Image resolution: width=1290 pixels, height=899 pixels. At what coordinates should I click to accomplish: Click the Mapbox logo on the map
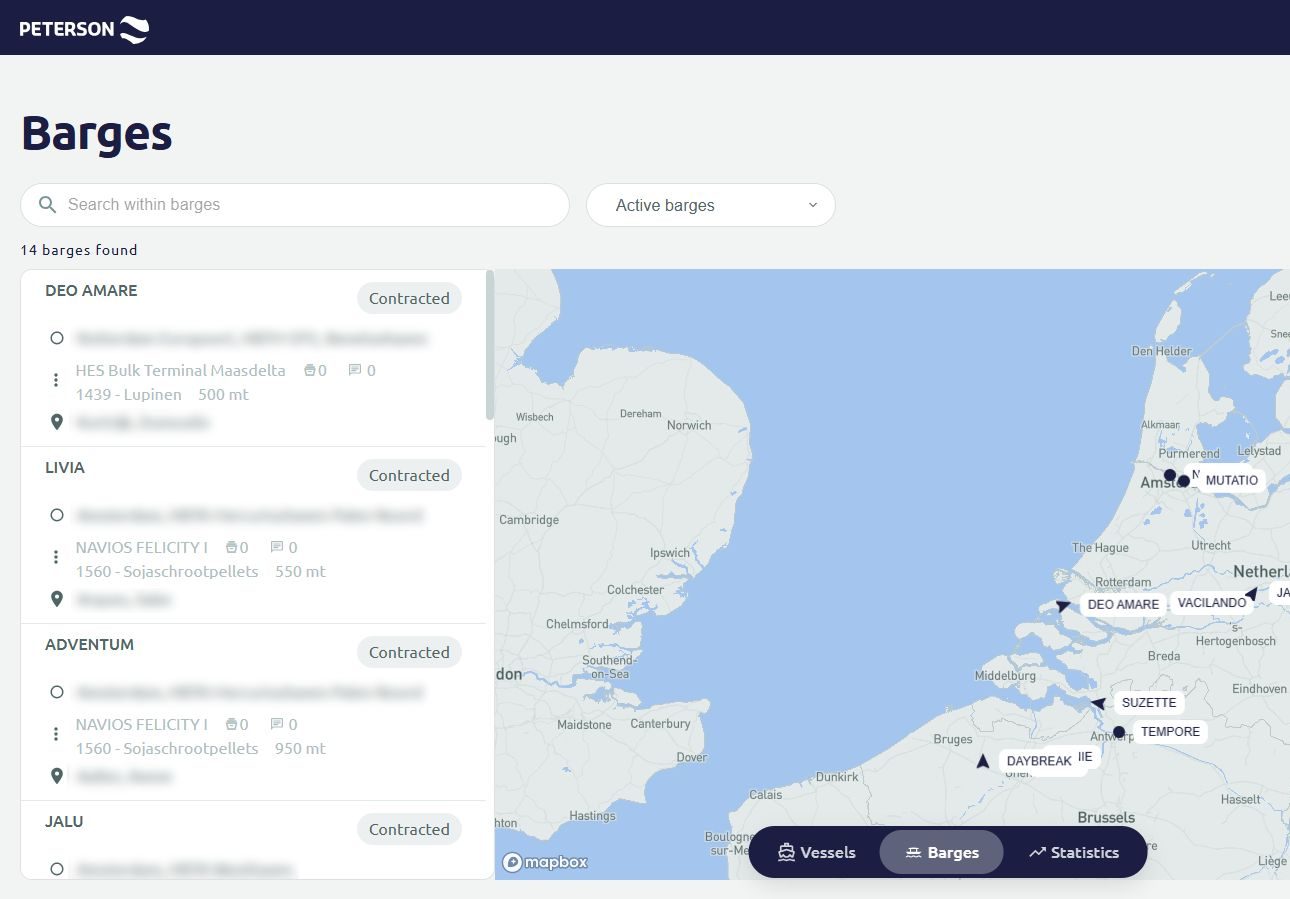[x=545, y=862]
